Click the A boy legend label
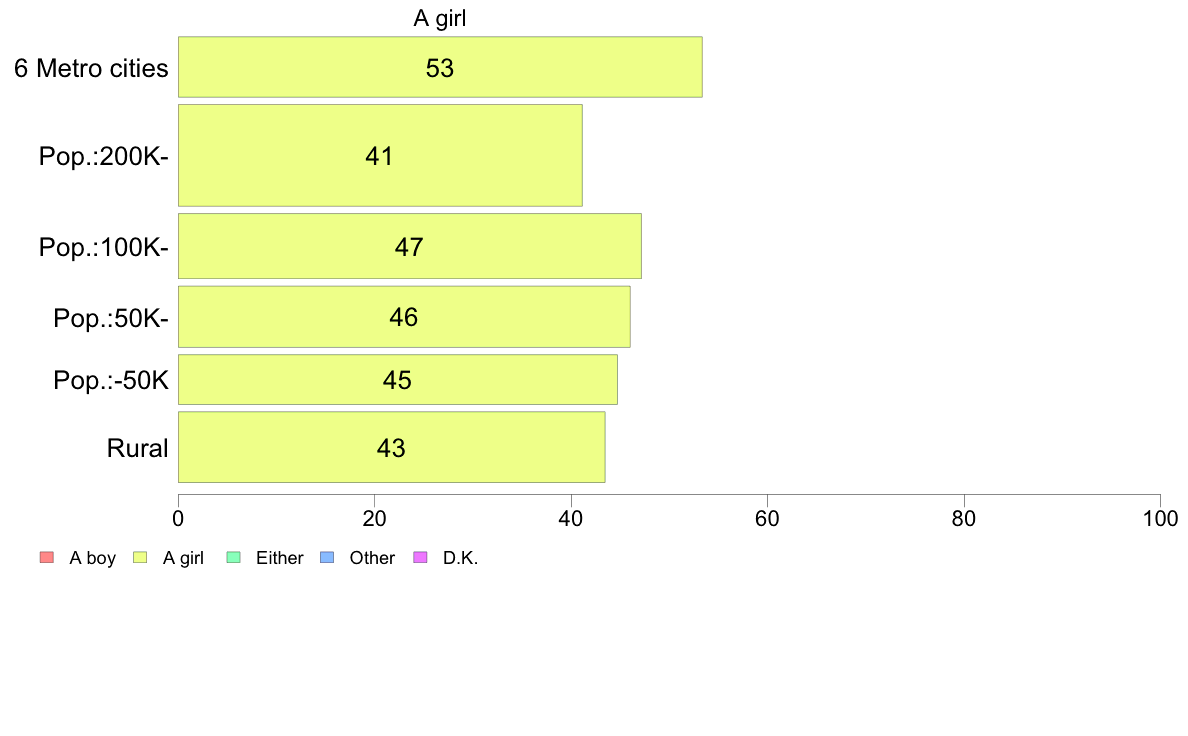Image resolution: width=1188 pixels, height=736 pixels. coord(92,558)
